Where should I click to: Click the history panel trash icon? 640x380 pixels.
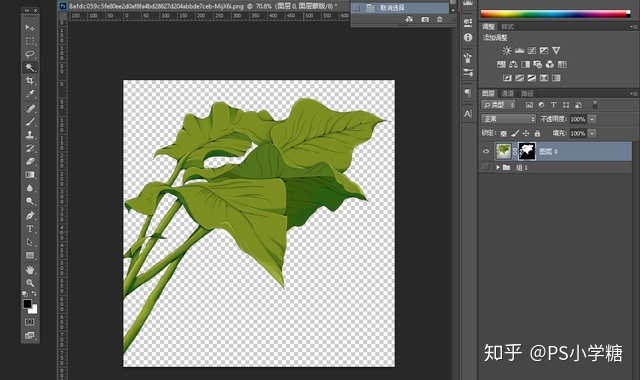439,19
